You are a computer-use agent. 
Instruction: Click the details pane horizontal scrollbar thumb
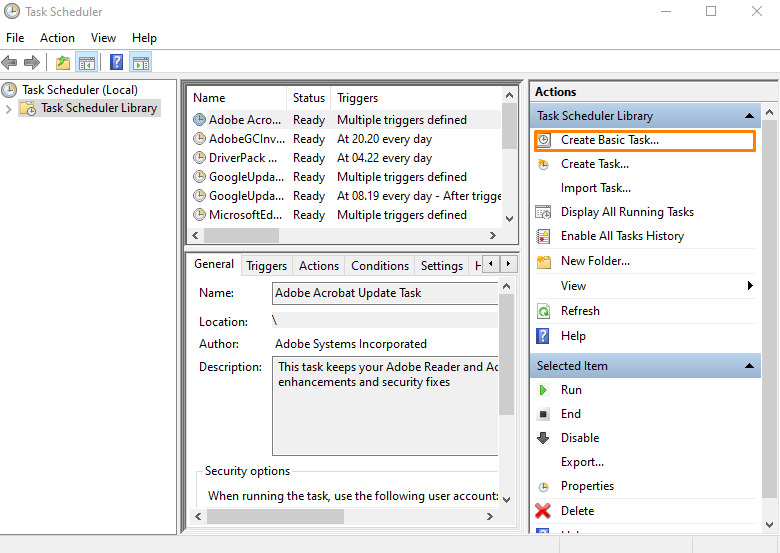click(275, 517)
